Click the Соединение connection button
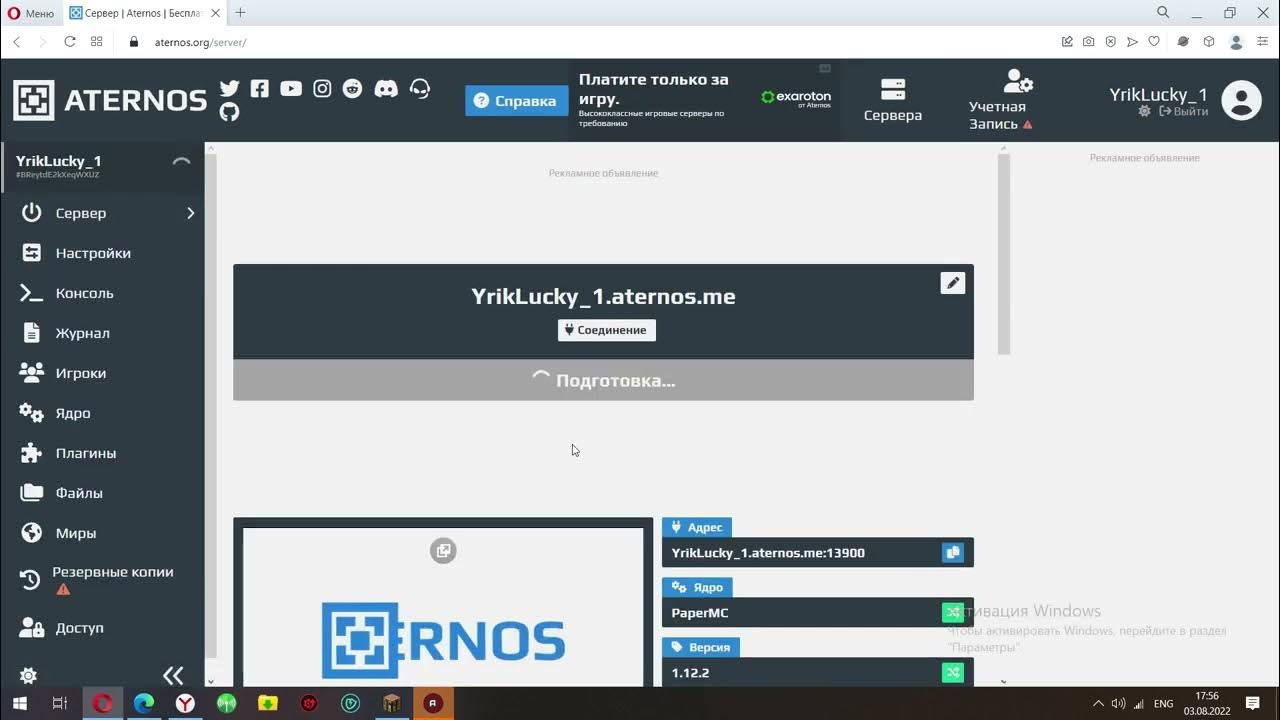 607,330
